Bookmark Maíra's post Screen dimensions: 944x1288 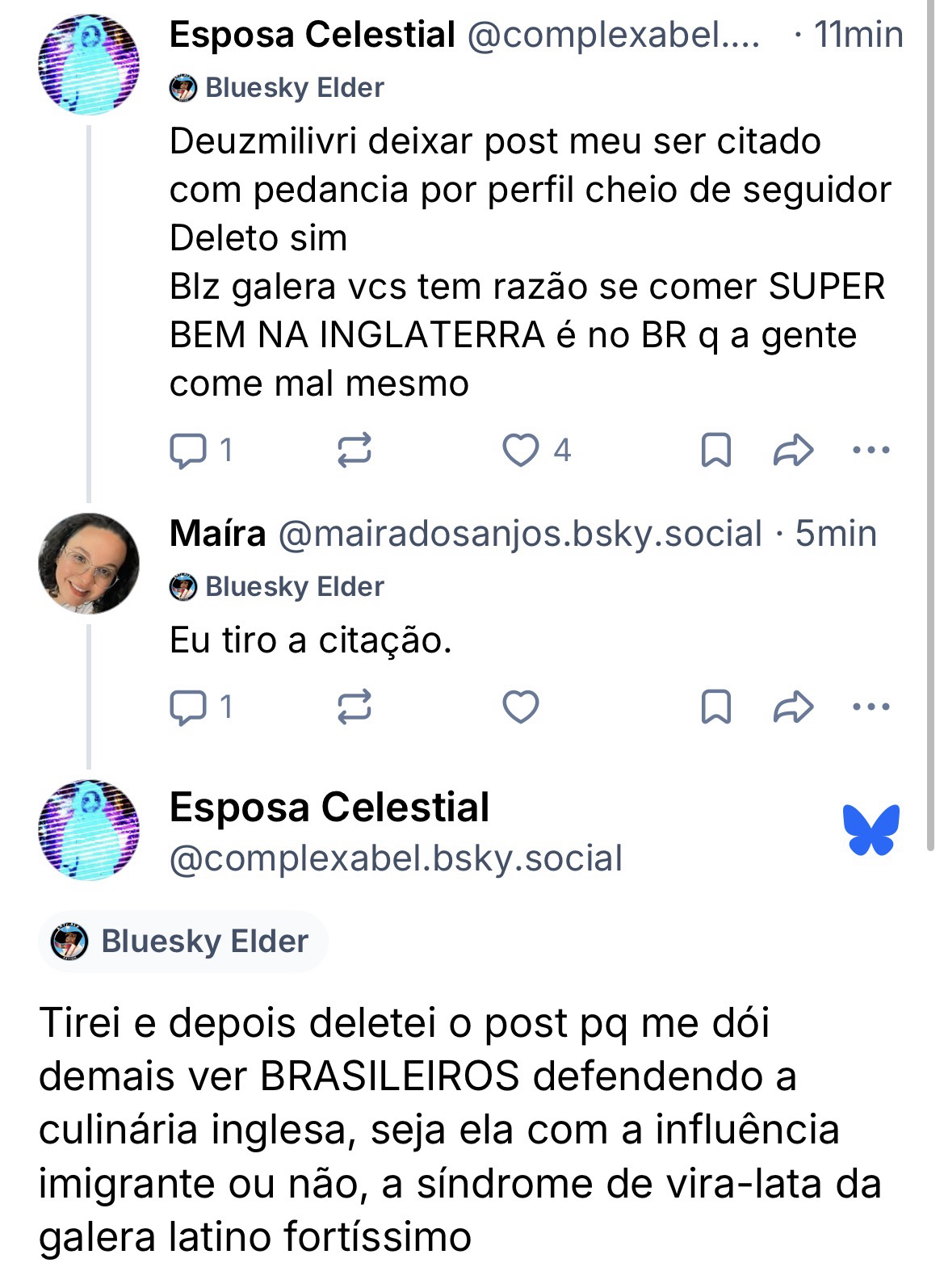[715, 707]
